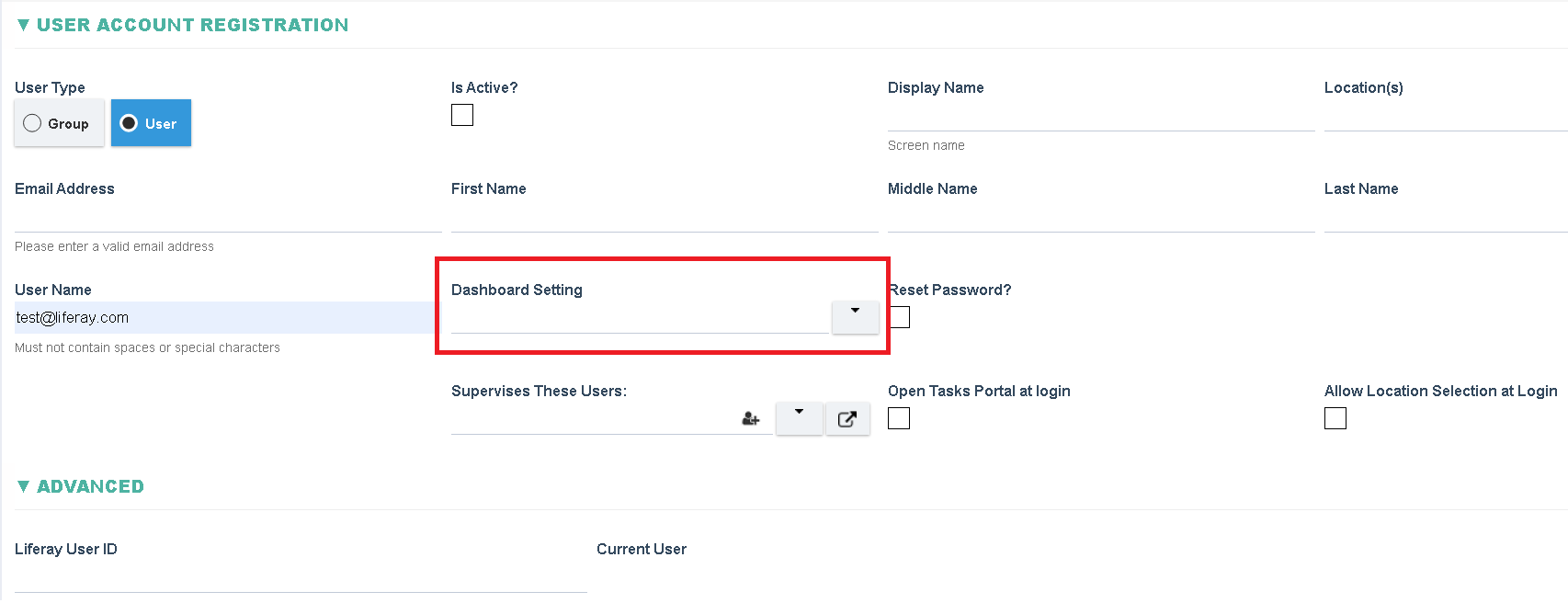Select the Group user type radio button
This screenshot has height=603, width=1568.
click(x=59, y=123)
